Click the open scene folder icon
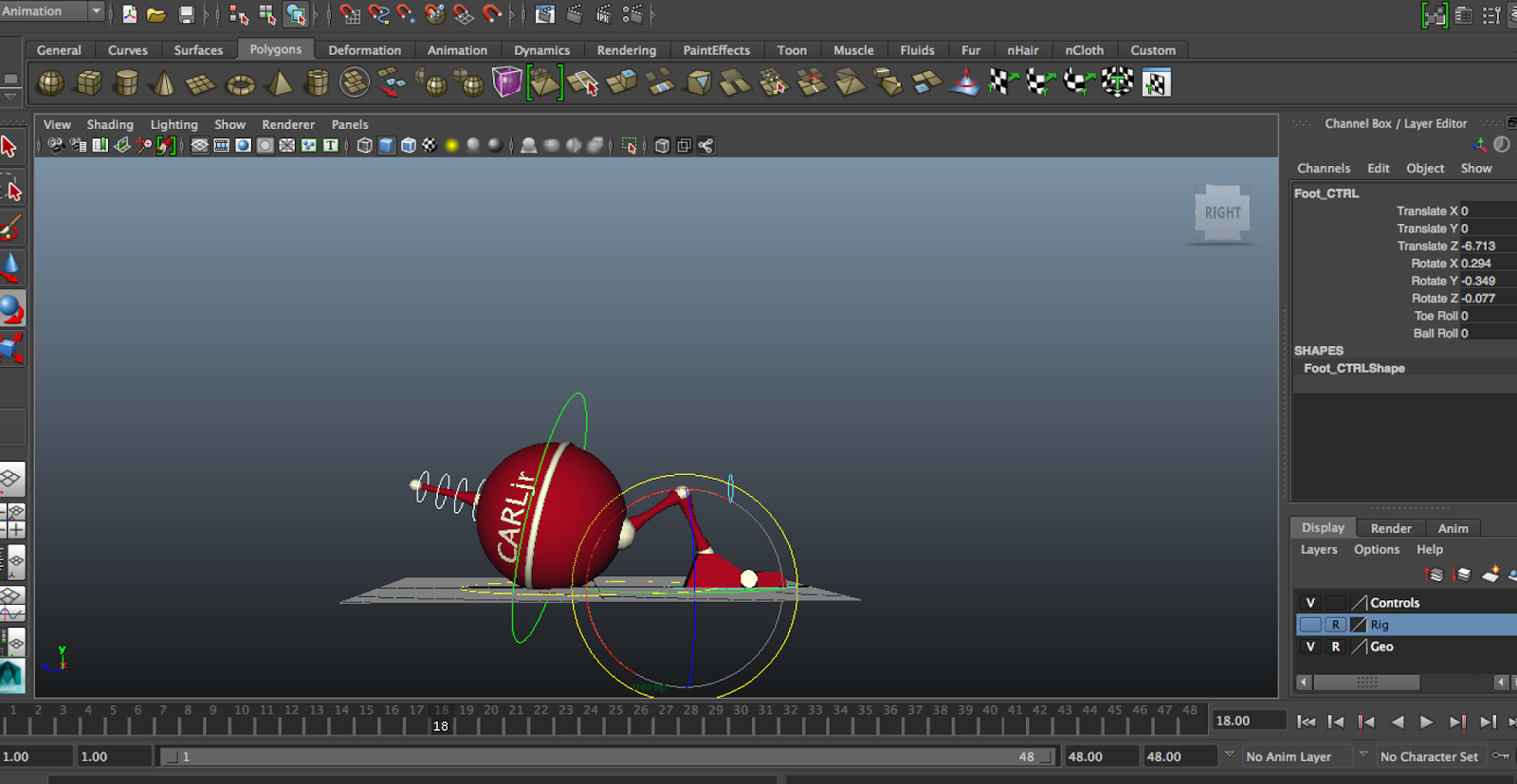This screenshot has width=1517, height=784. (156, 15)
